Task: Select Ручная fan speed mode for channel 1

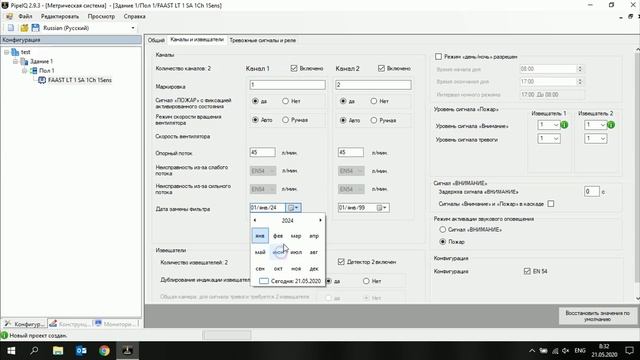Action: click(x=285, y=120)
